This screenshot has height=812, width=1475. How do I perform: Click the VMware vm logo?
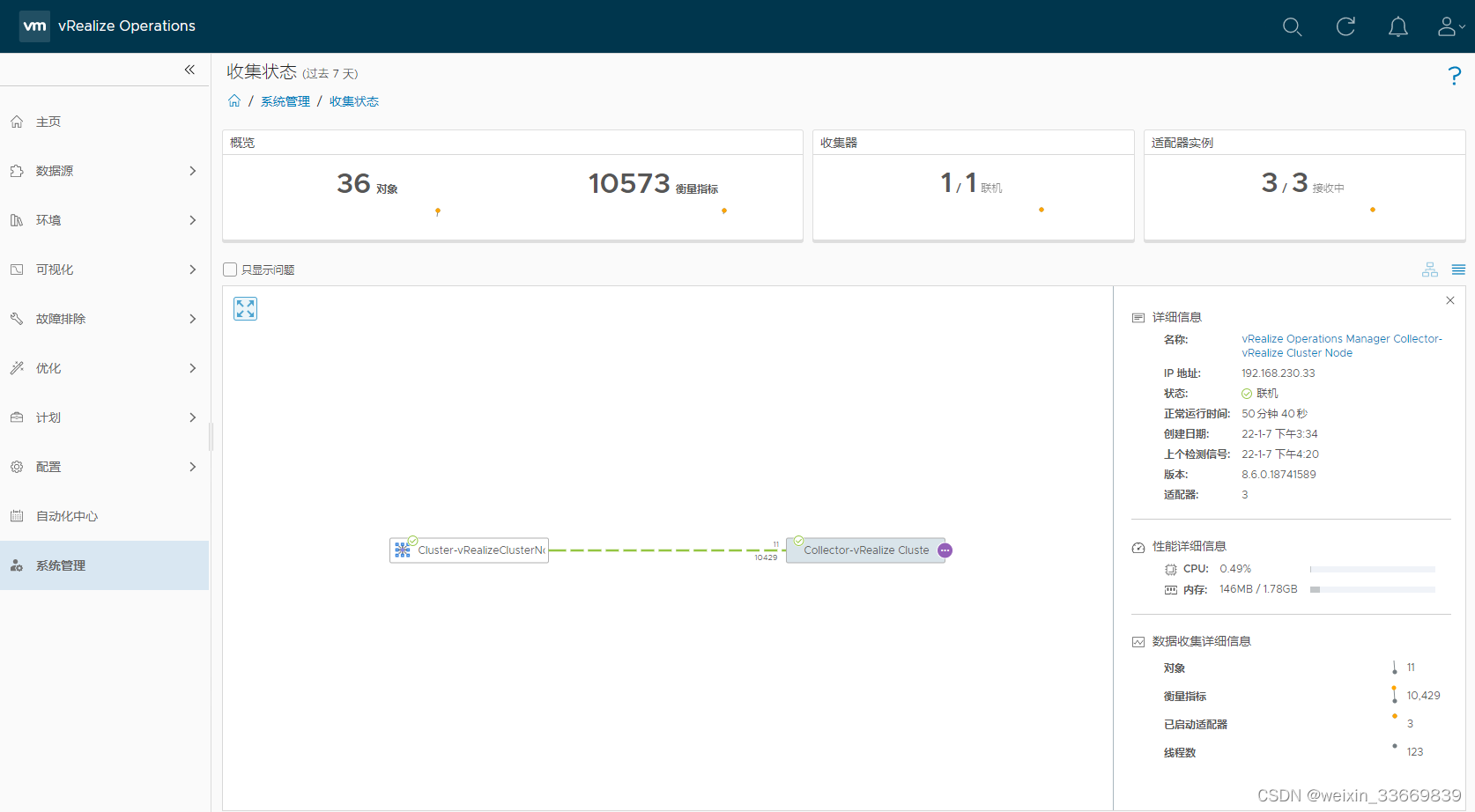tap(34, 26)
